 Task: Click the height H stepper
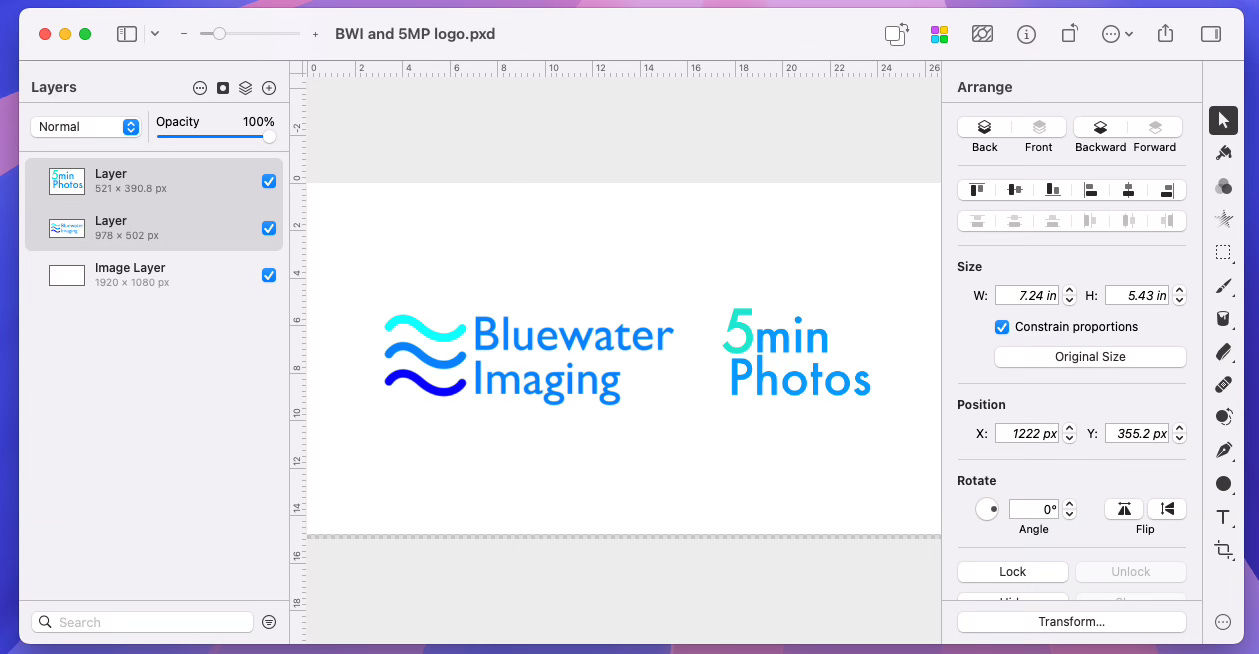1180,295
